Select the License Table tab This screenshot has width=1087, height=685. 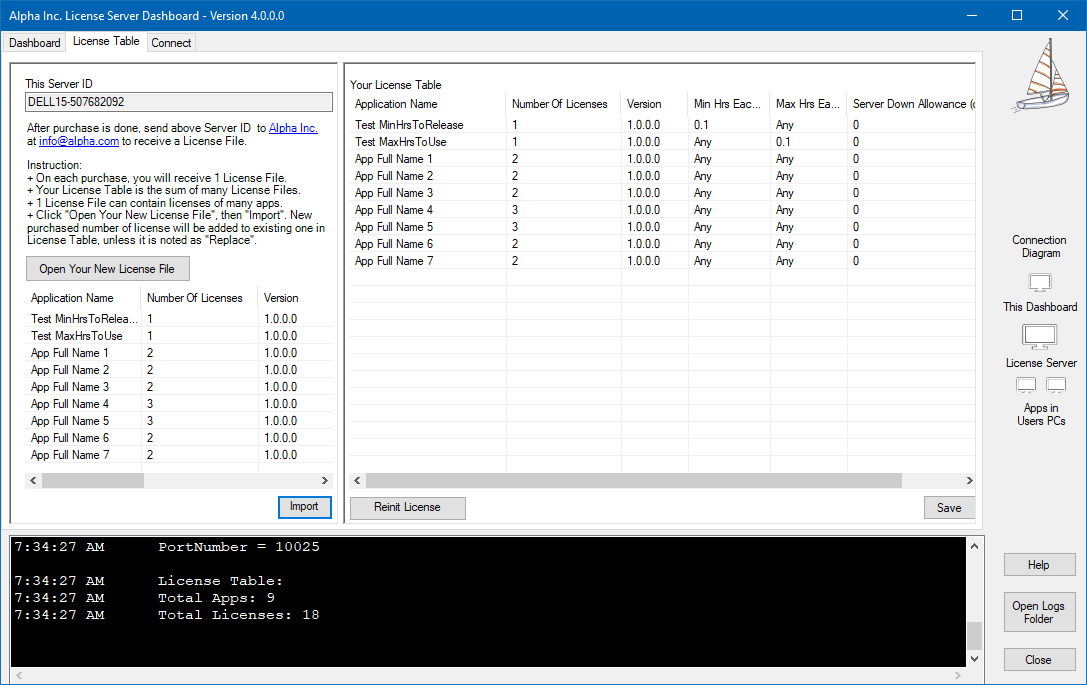pos(106,42)
